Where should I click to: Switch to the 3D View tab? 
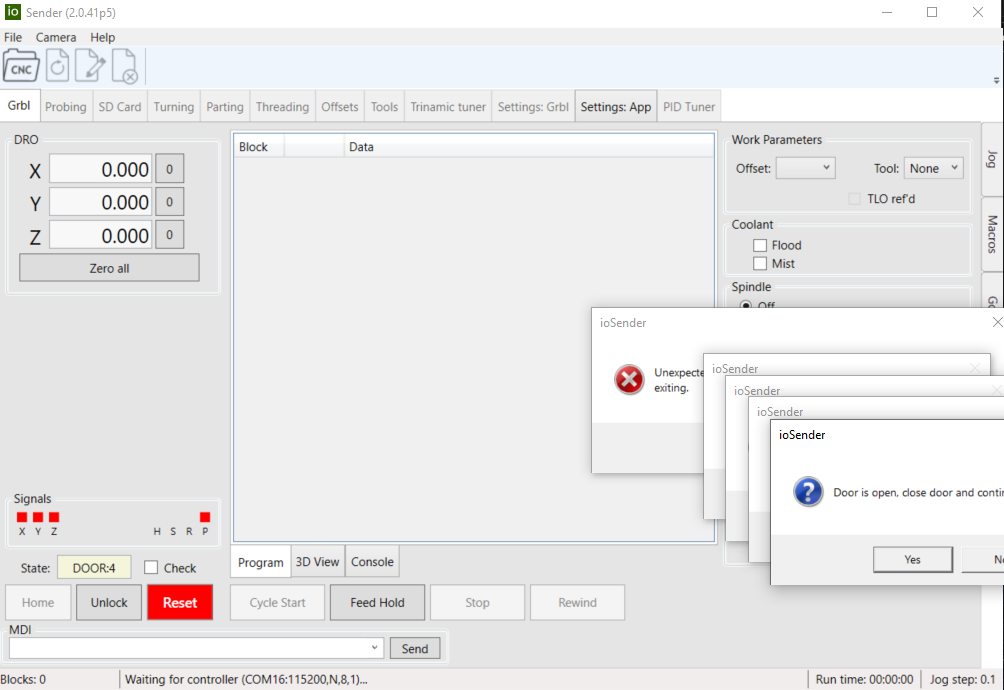318,561
